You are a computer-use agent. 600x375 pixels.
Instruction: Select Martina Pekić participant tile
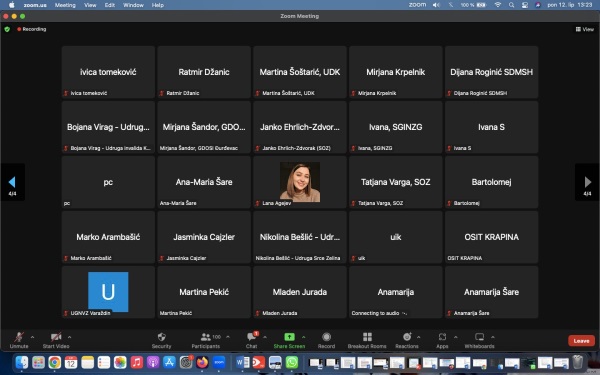click(204, 292)
